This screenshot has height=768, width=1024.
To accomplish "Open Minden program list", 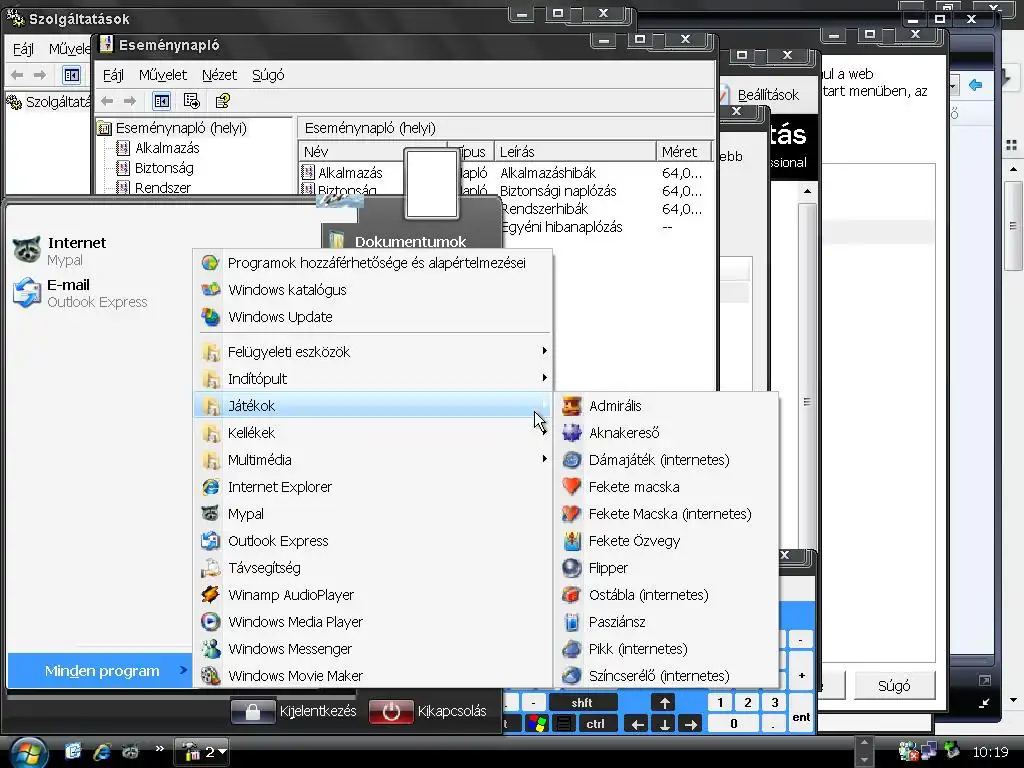I will (x=100, y=671).
